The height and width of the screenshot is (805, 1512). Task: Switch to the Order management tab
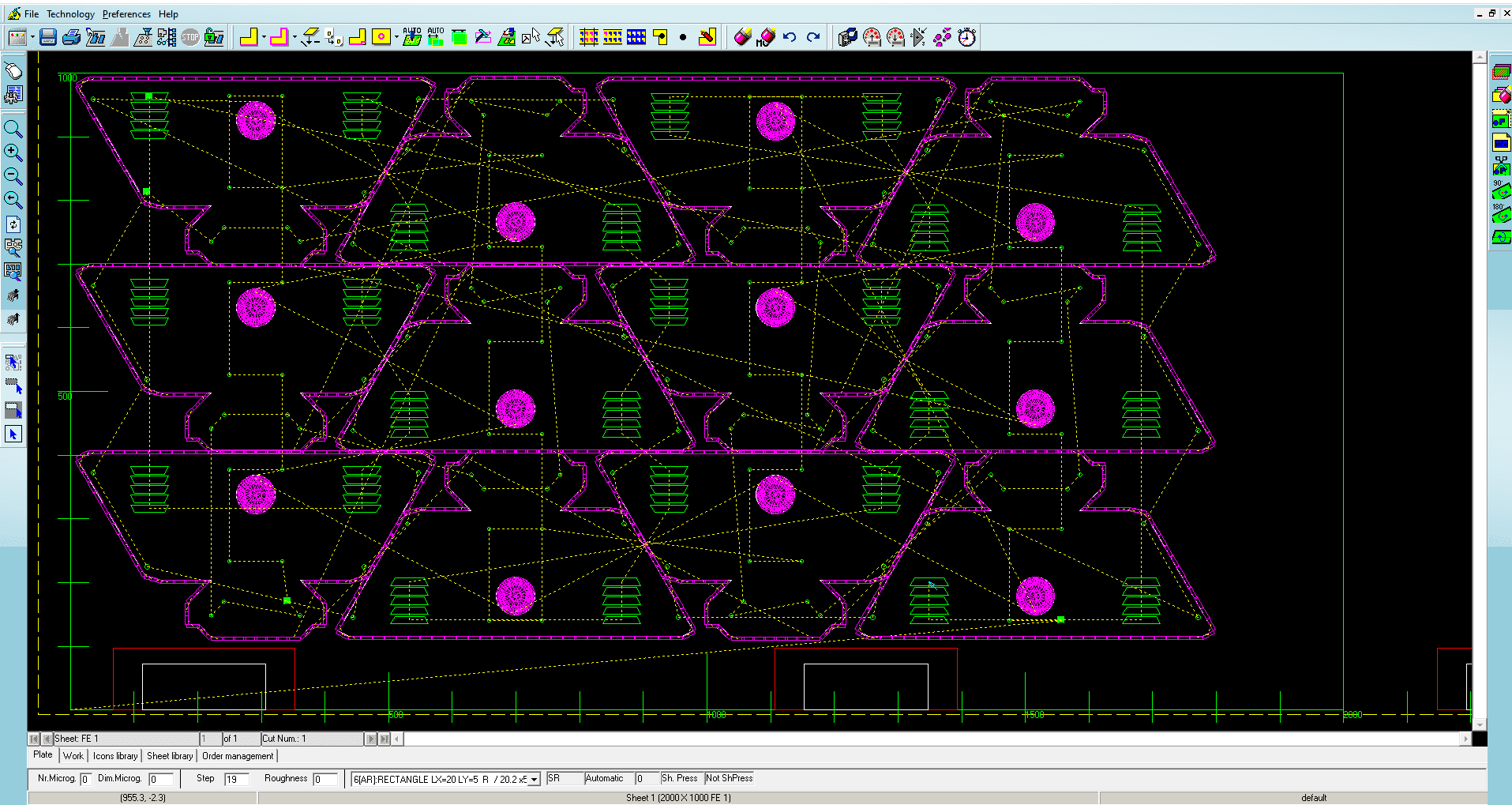[238, 756]
